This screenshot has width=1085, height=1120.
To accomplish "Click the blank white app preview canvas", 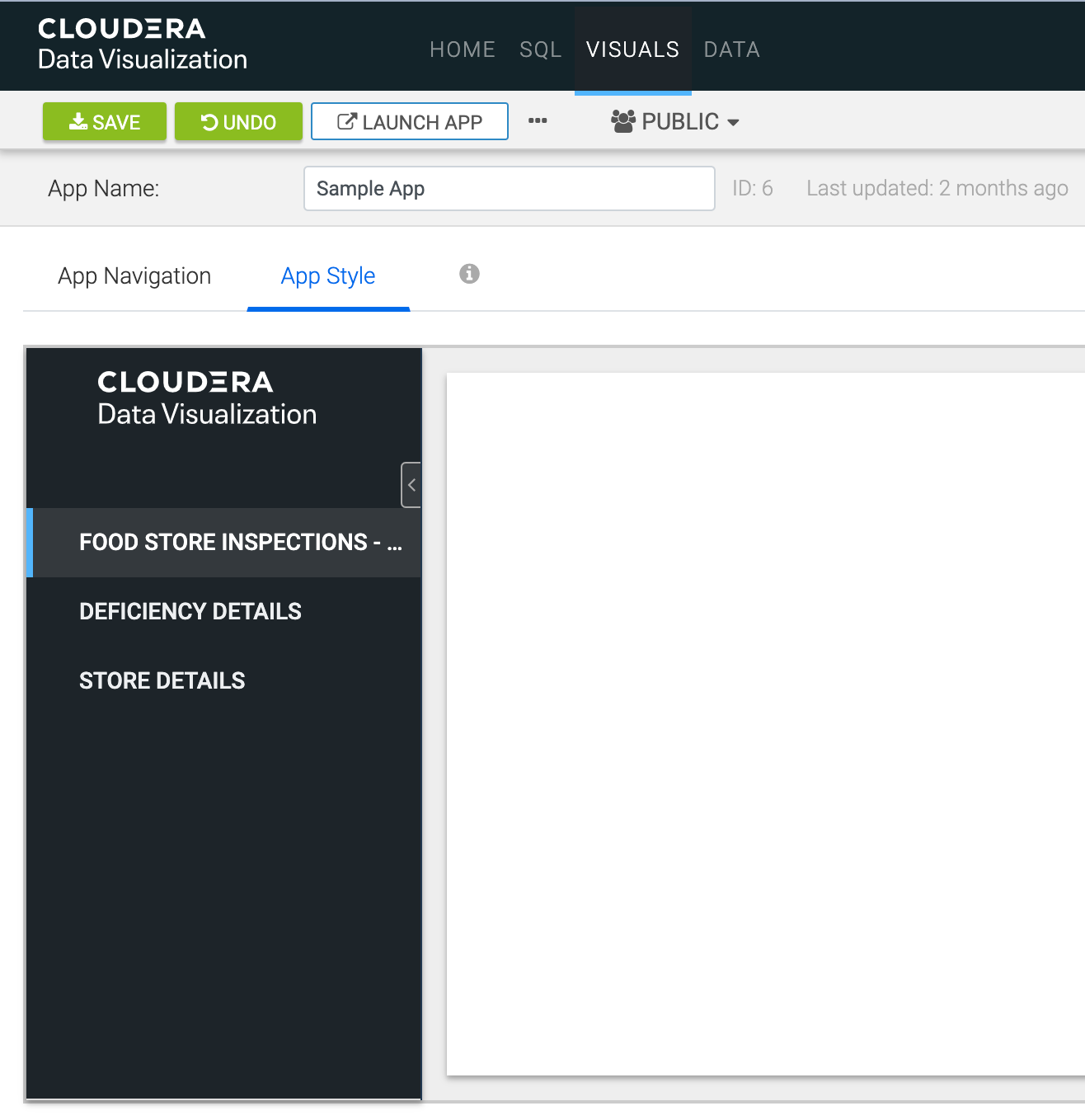I will point(765,724).
